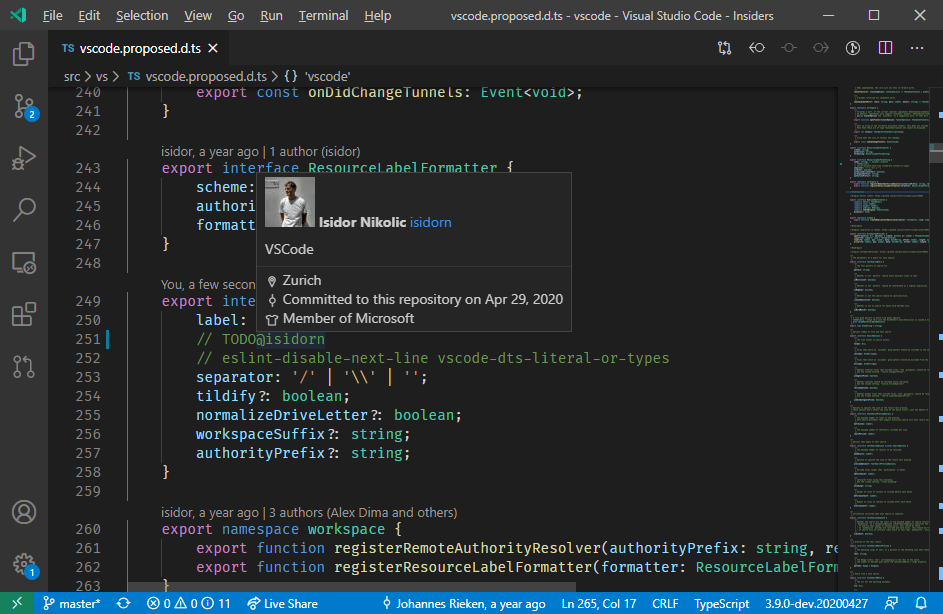Open changes compare icon in editor toolbar
The image size is (943, 614).
pyautogui.click(x=724, y=48)
